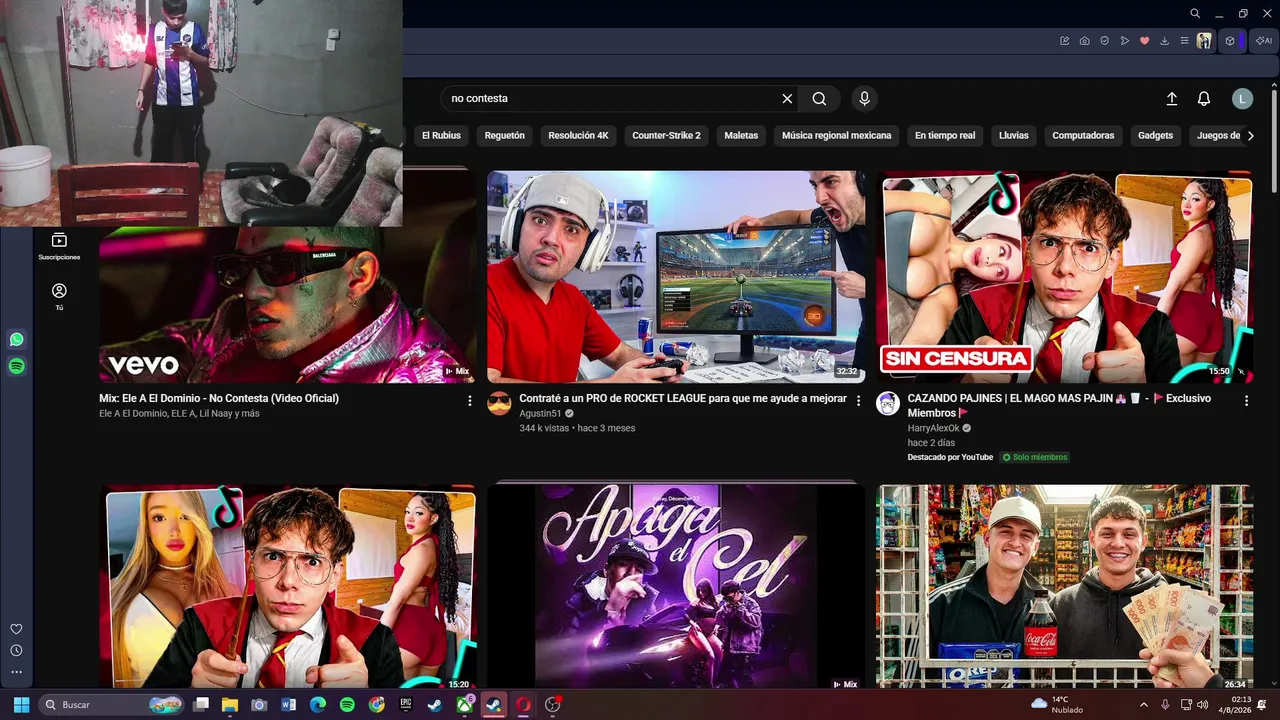Select the En tiempo real filter chip
Viewport: 1280px width, 720px height.
click(945, 136)
